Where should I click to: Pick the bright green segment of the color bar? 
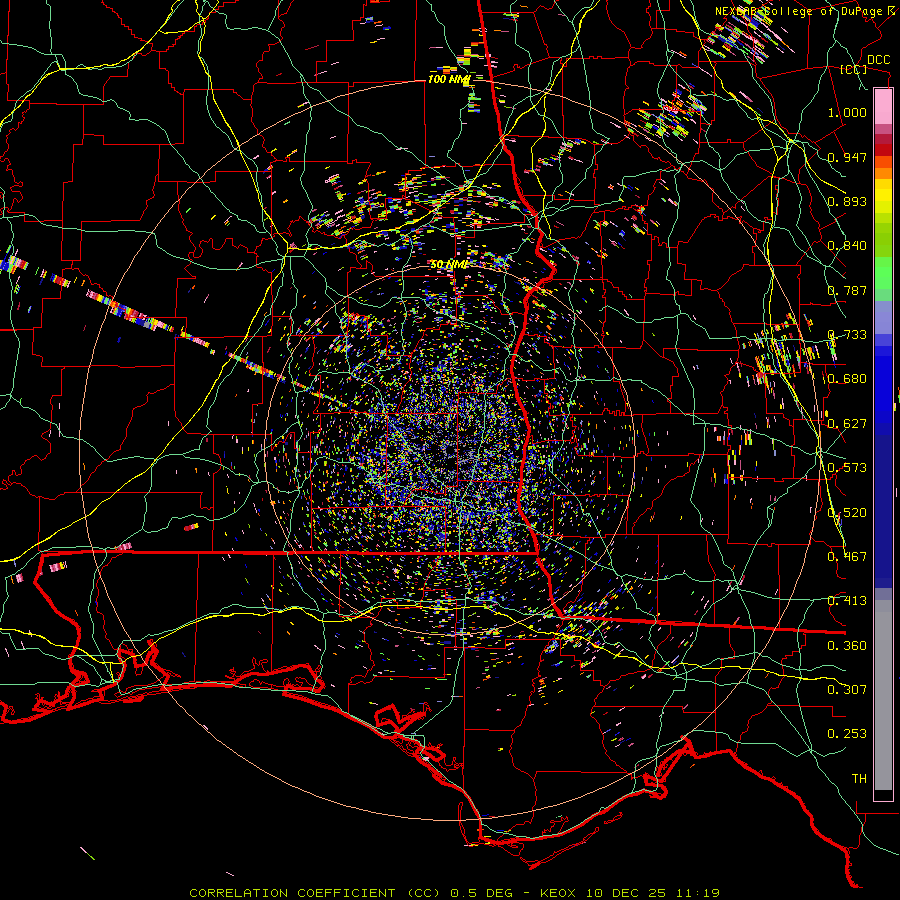[x=883, y=273]
